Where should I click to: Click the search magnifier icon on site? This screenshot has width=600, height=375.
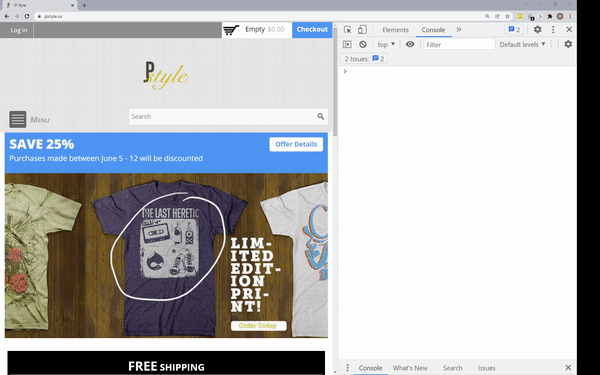(x=320, y=116)
